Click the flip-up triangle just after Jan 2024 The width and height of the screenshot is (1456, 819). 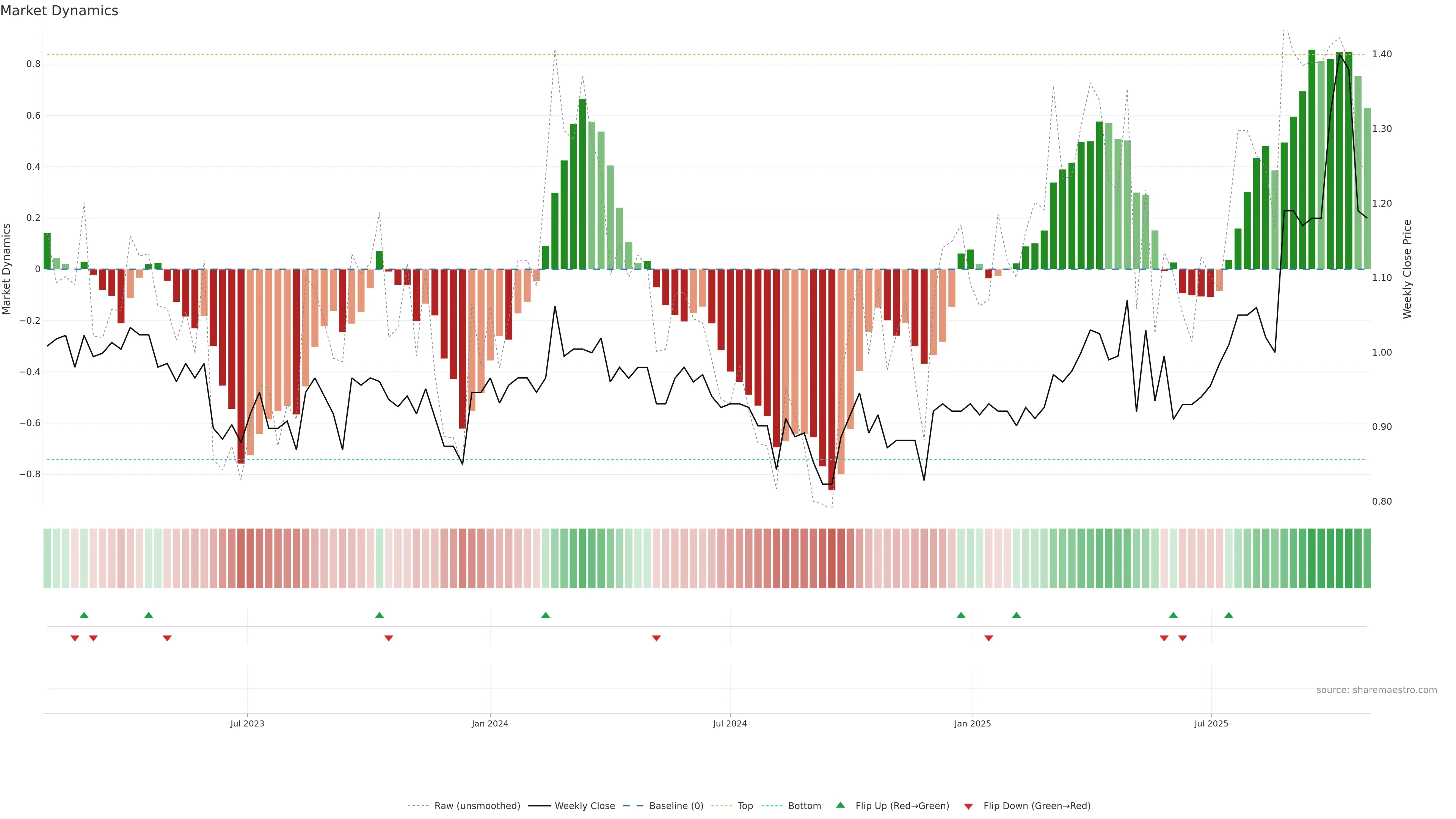pos(546,615)
